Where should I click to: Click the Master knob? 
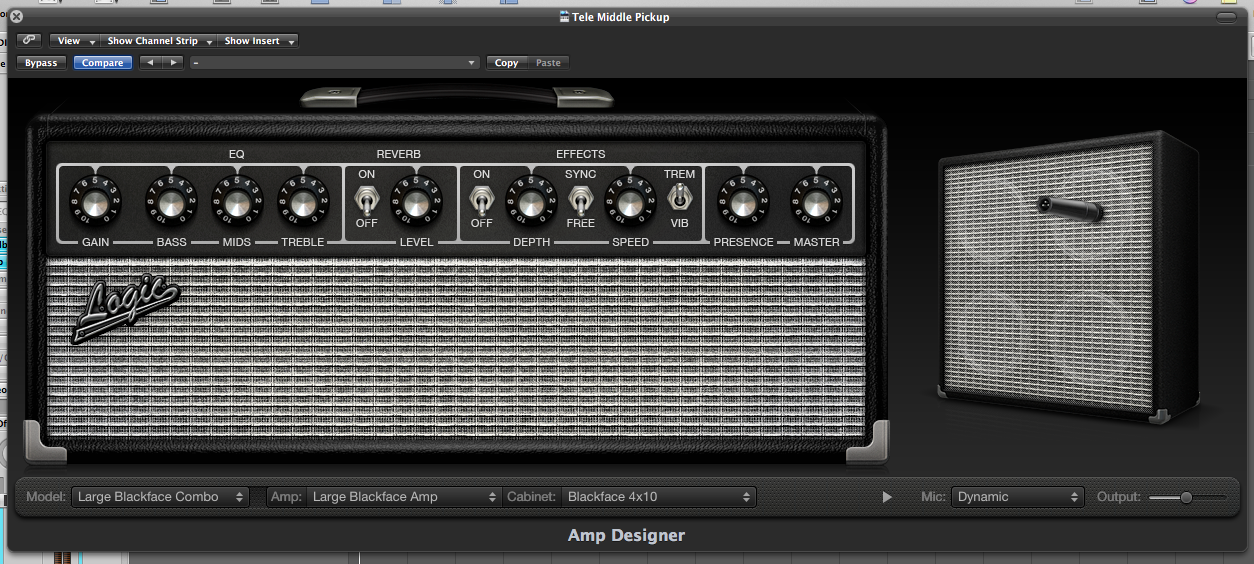coord(816,204)
